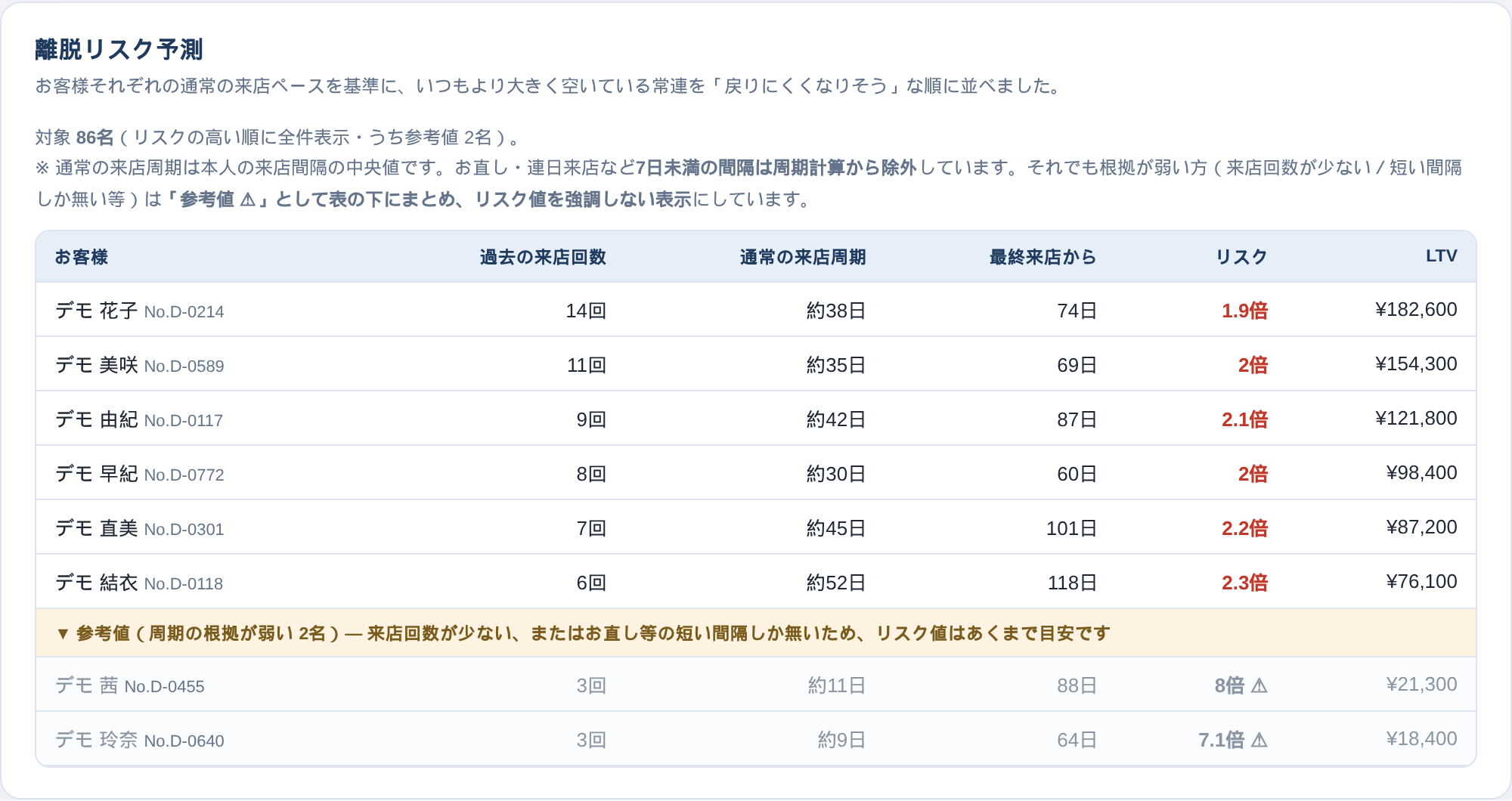Click the 2.1倍 risk value
This screenshot has height=801, width=1512.
(x=1244, y=419)
